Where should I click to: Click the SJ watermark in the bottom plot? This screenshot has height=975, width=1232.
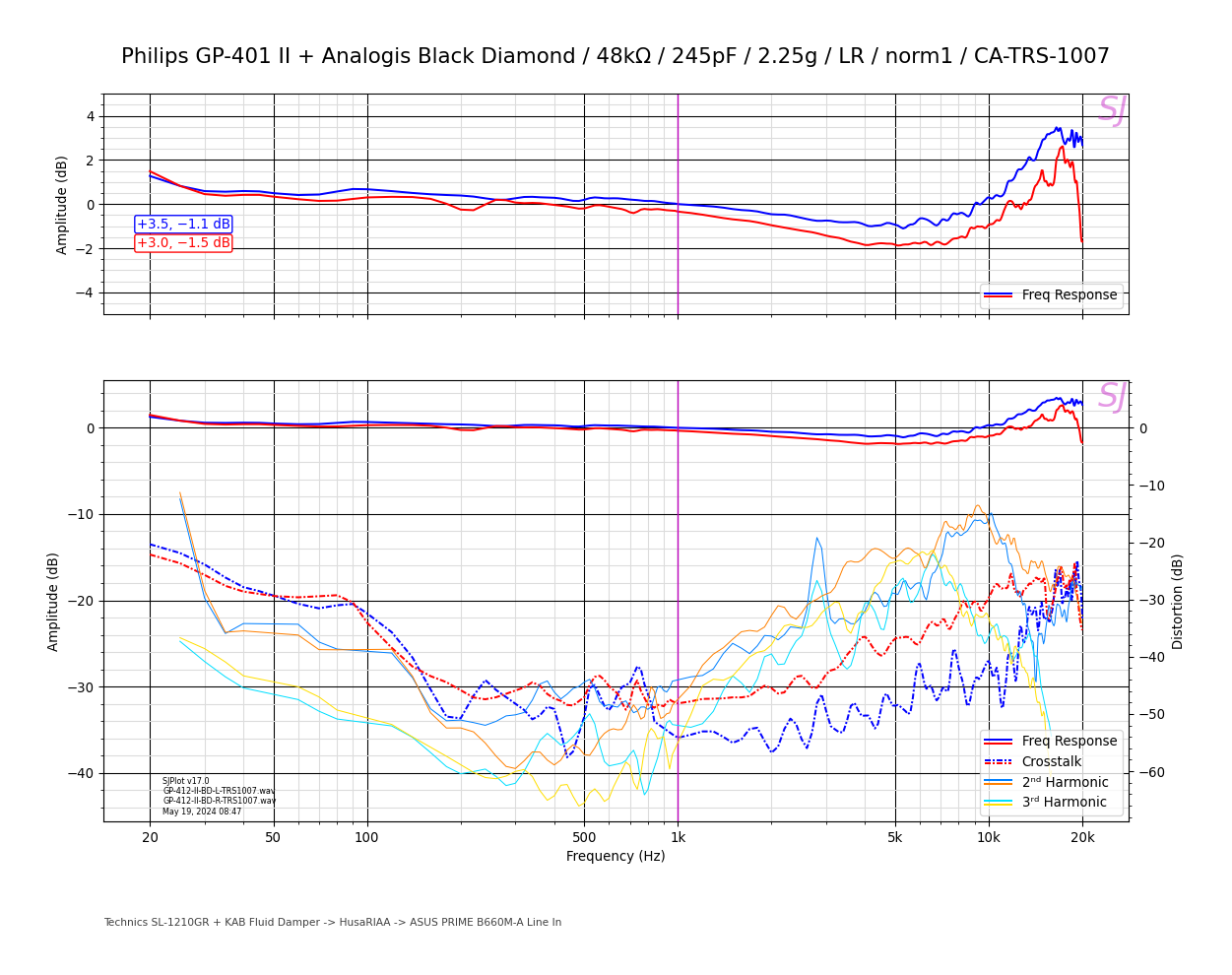(x=1111, y=397)
